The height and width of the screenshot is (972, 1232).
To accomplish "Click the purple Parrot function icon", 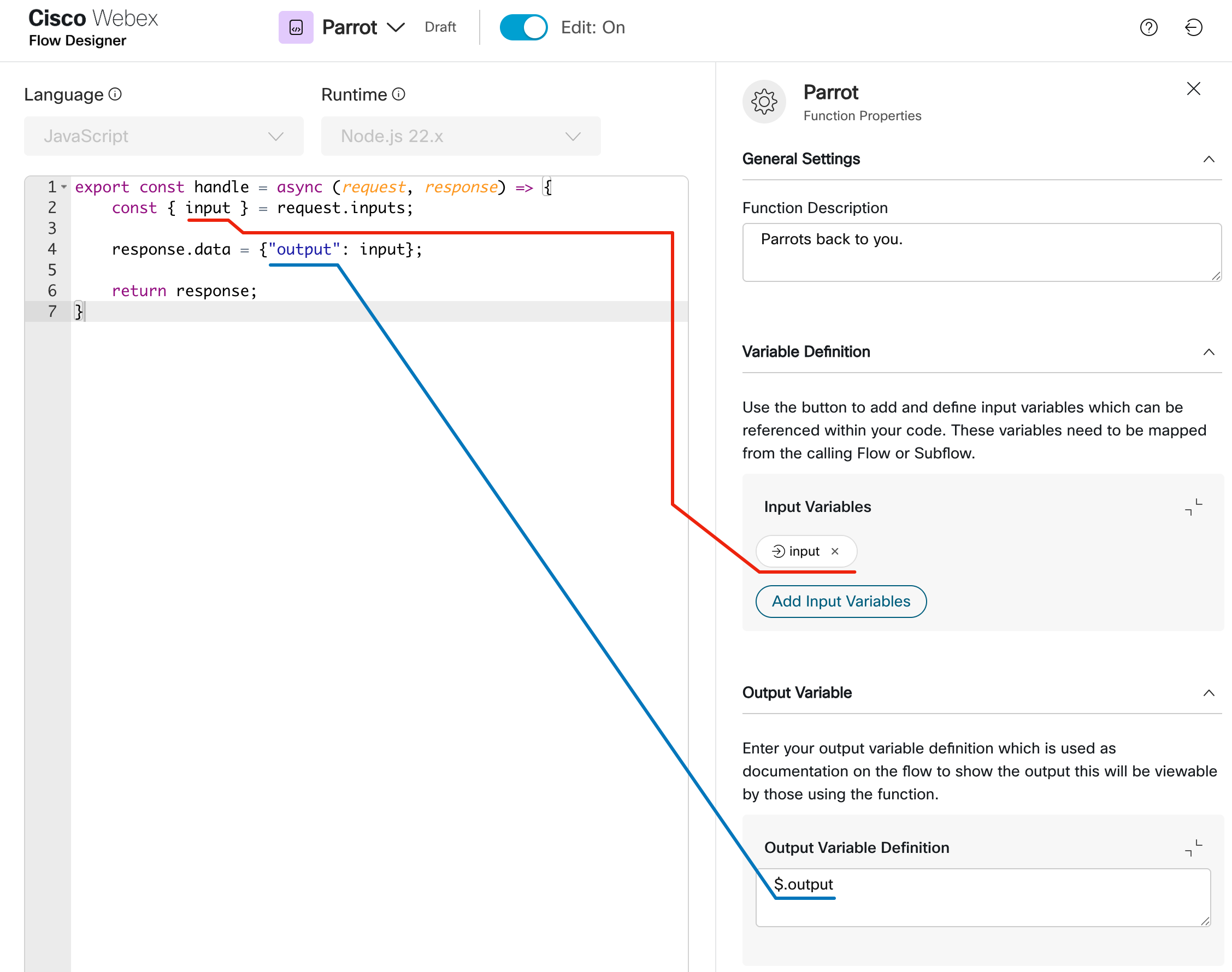I will tap(296, 27).
